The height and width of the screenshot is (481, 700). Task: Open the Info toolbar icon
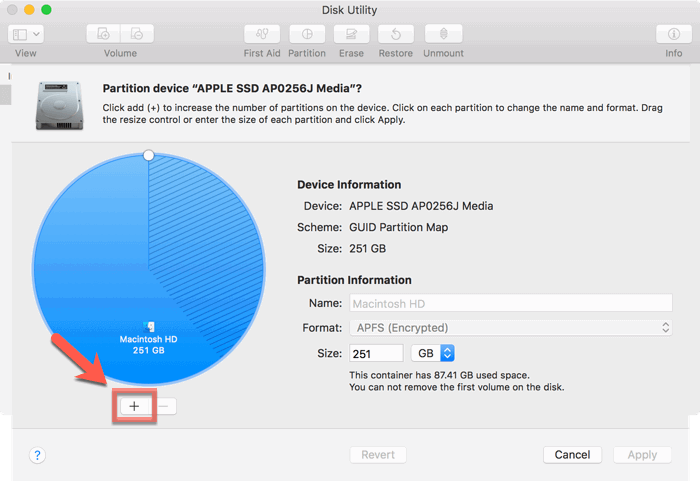point(674,34)
